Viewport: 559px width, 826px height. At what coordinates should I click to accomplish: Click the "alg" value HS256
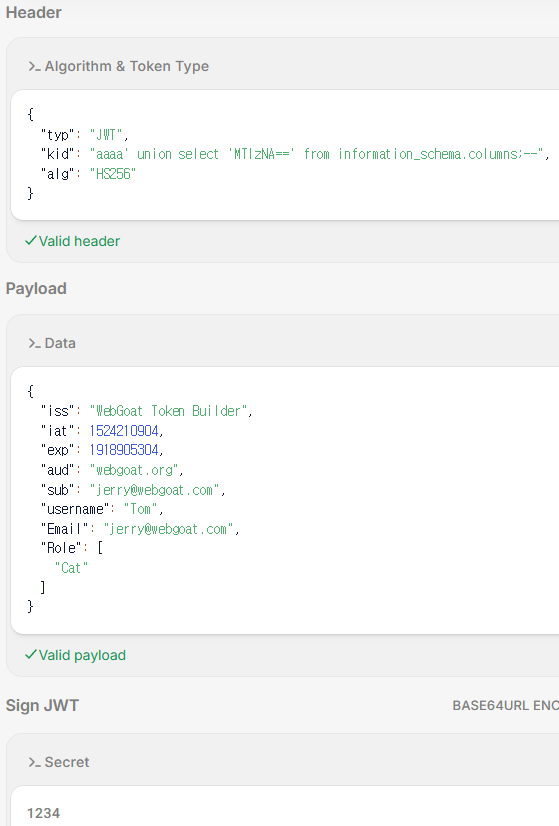point(113,174)
